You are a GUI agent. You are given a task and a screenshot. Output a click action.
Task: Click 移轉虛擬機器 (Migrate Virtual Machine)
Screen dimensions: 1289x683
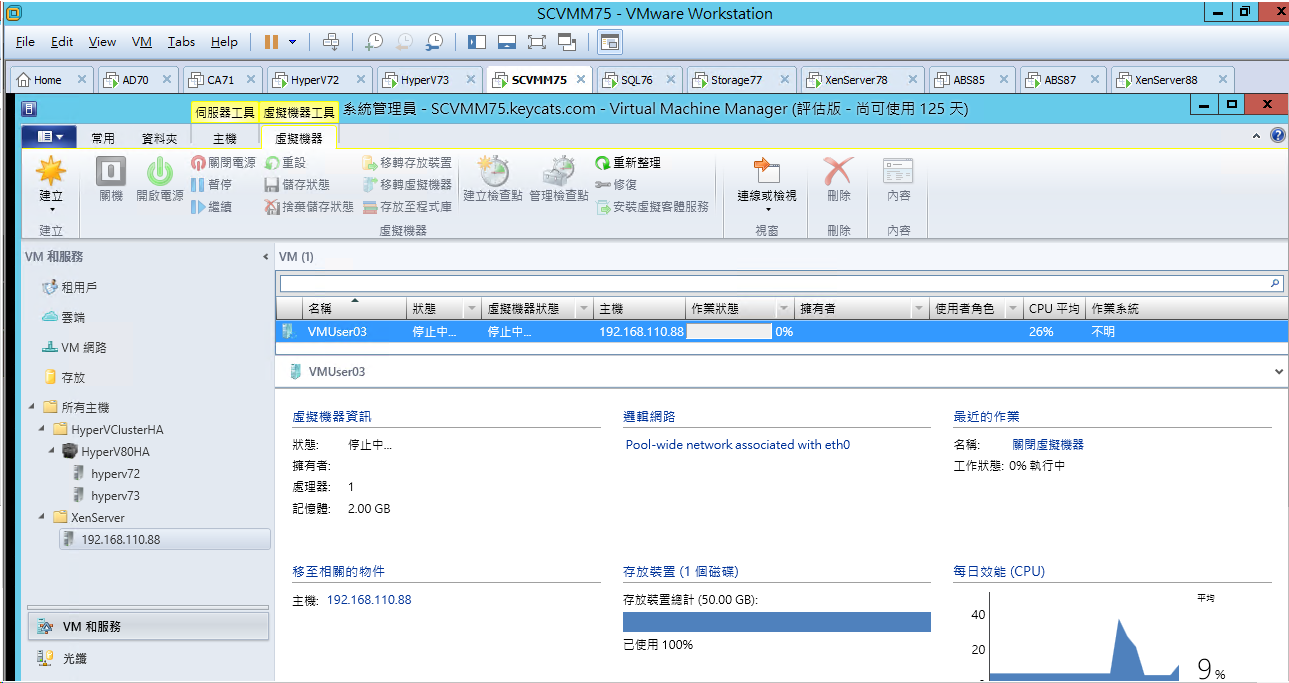(407, 184)
